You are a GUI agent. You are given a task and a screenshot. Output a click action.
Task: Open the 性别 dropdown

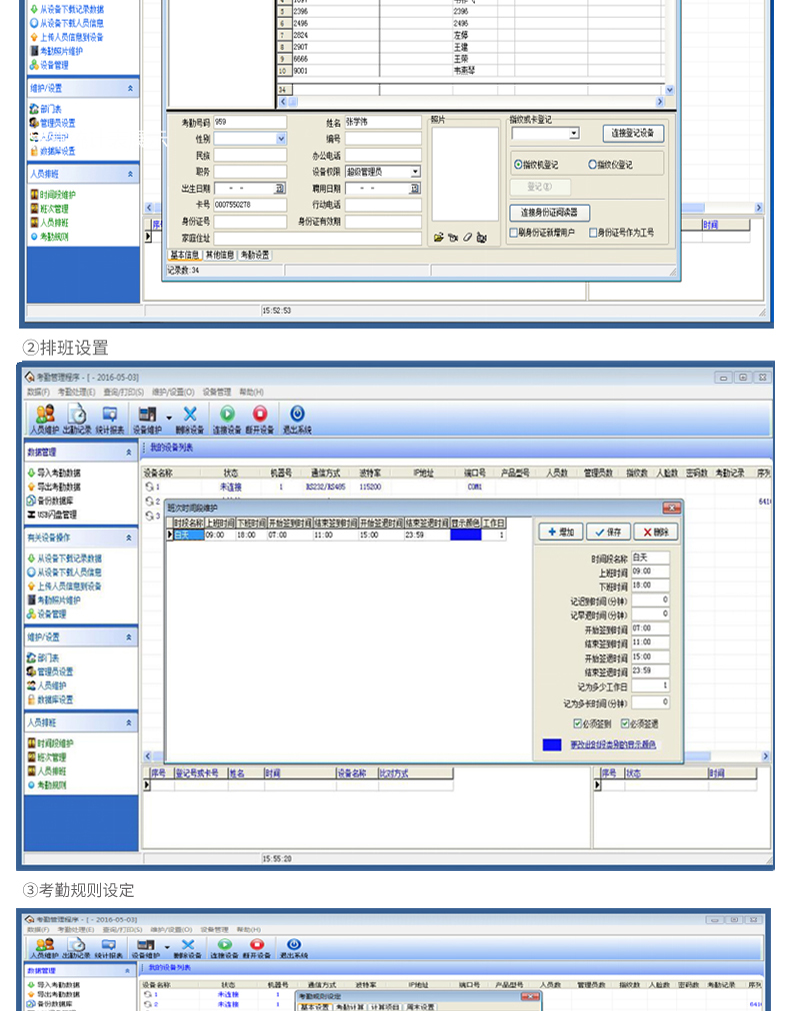(281, 139)
